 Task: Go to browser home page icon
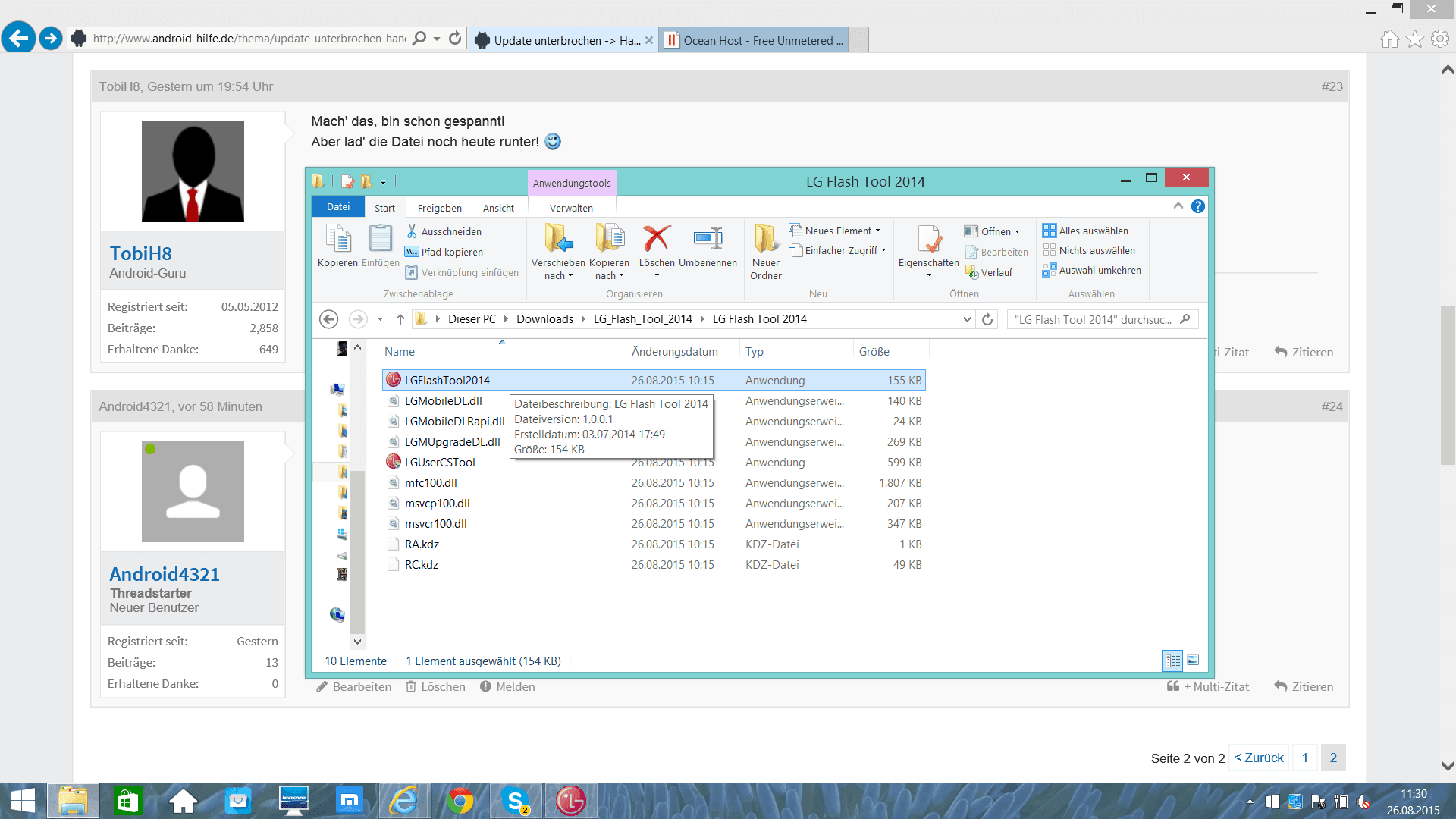pos(1389,39)
